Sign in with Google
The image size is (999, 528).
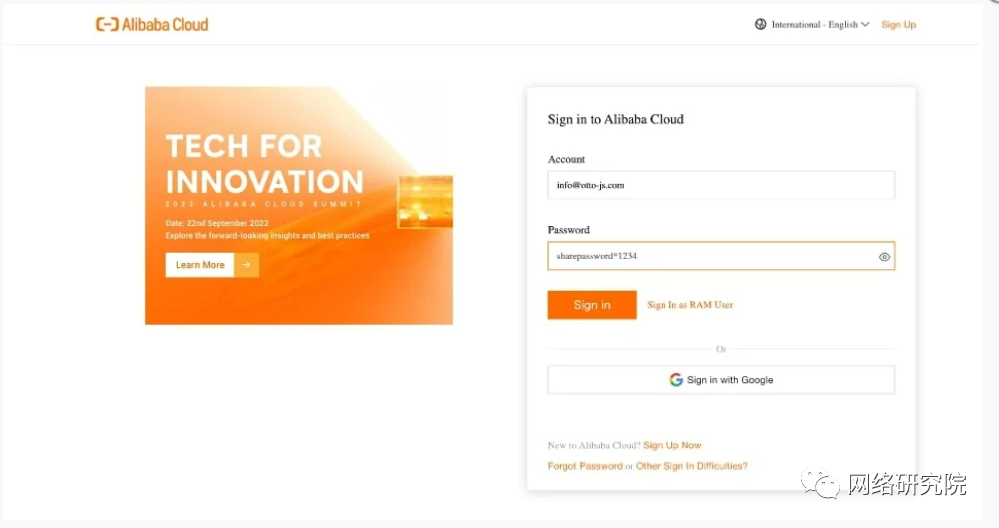coord(721,380)
